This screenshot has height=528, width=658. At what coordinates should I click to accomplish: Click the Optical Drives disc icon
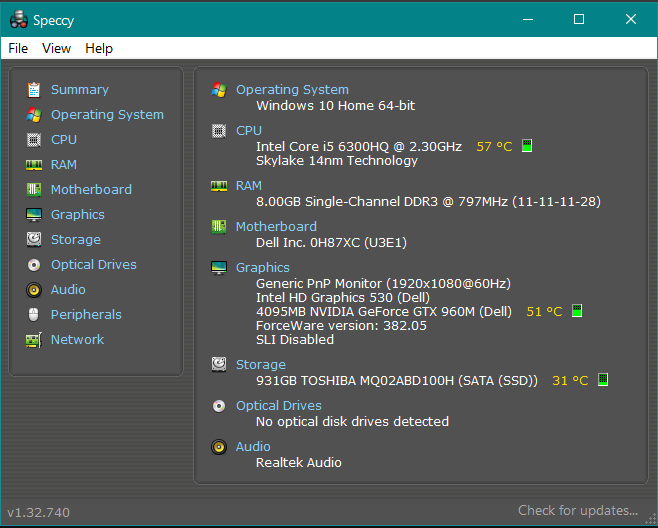tap(34, 265)
